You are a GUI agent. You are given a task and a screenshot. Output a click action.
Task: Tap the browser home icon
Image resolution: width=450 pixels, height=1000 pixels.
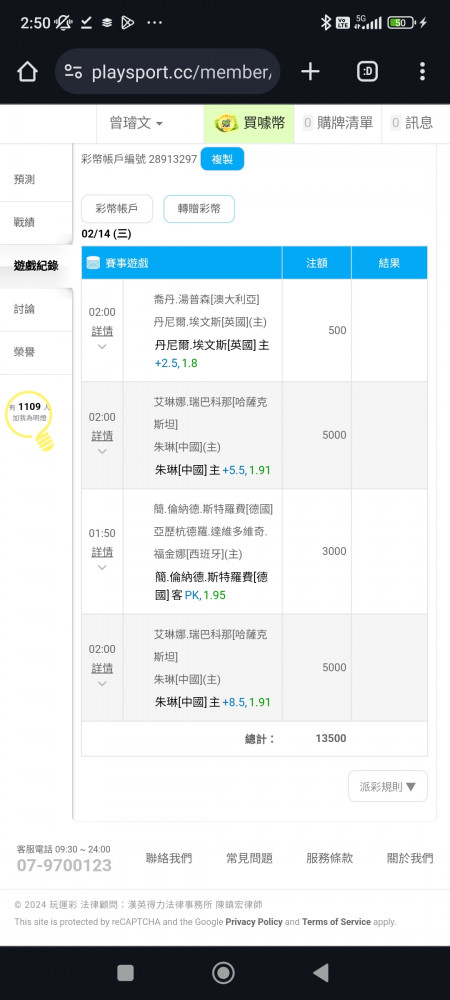point(27,71)
